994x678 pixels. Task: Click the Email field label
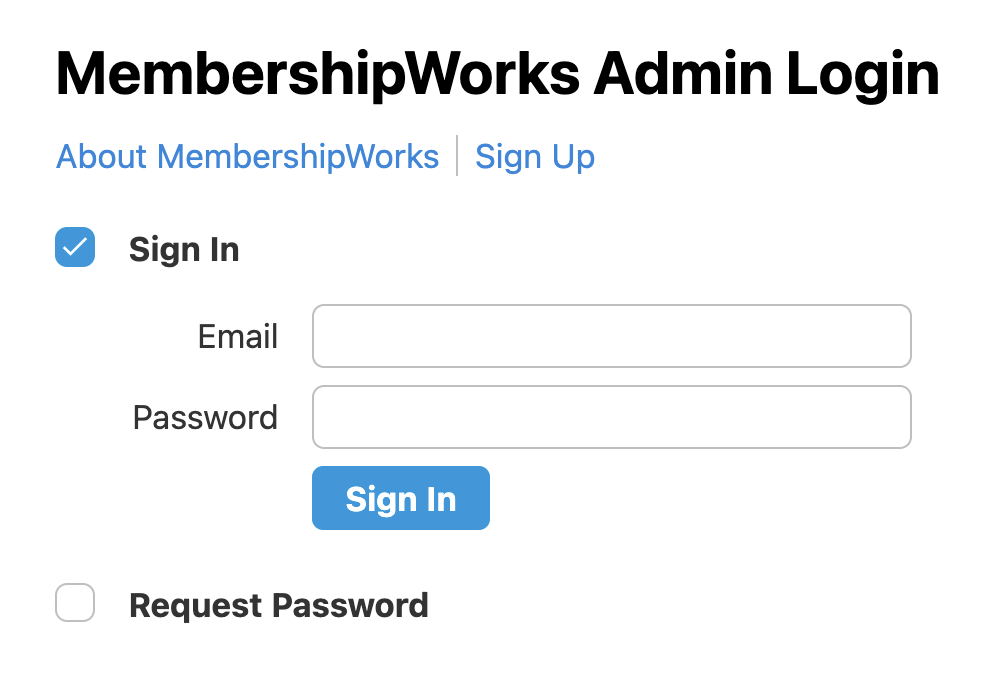pos(237,337)
